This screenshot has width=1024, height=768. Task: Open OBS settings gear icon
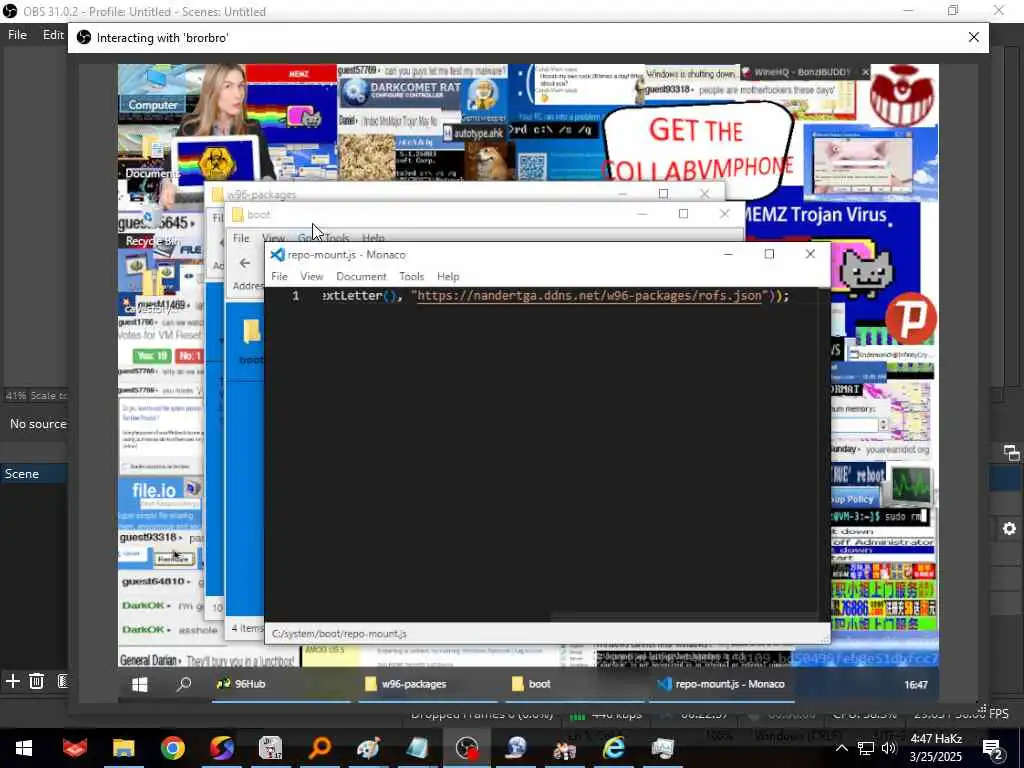click(x=1010, y=528)
